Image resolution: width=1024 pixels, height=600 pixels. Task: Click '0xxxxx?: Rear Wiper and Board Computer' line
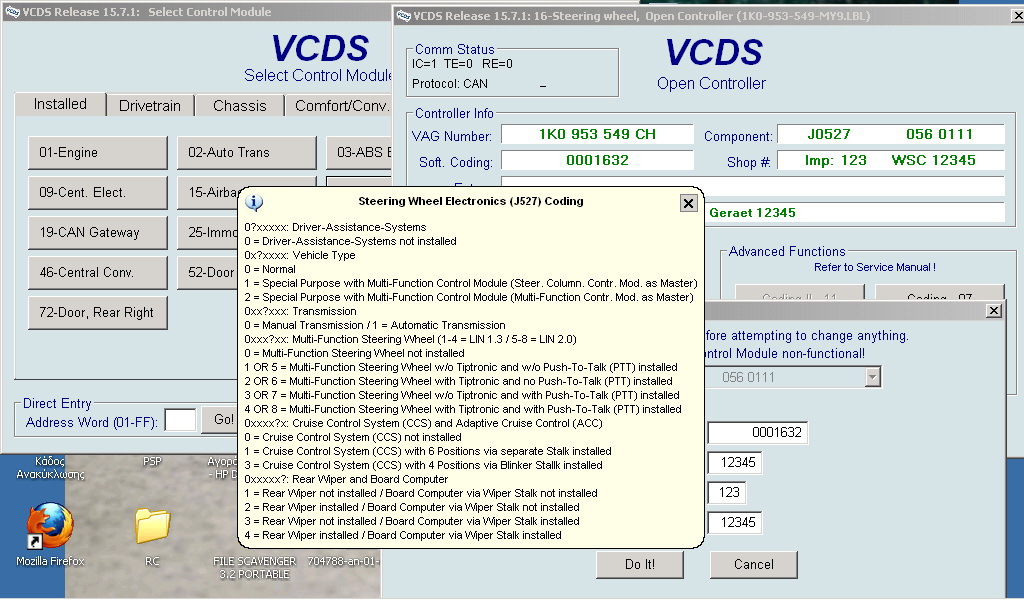tap(346, 479)
